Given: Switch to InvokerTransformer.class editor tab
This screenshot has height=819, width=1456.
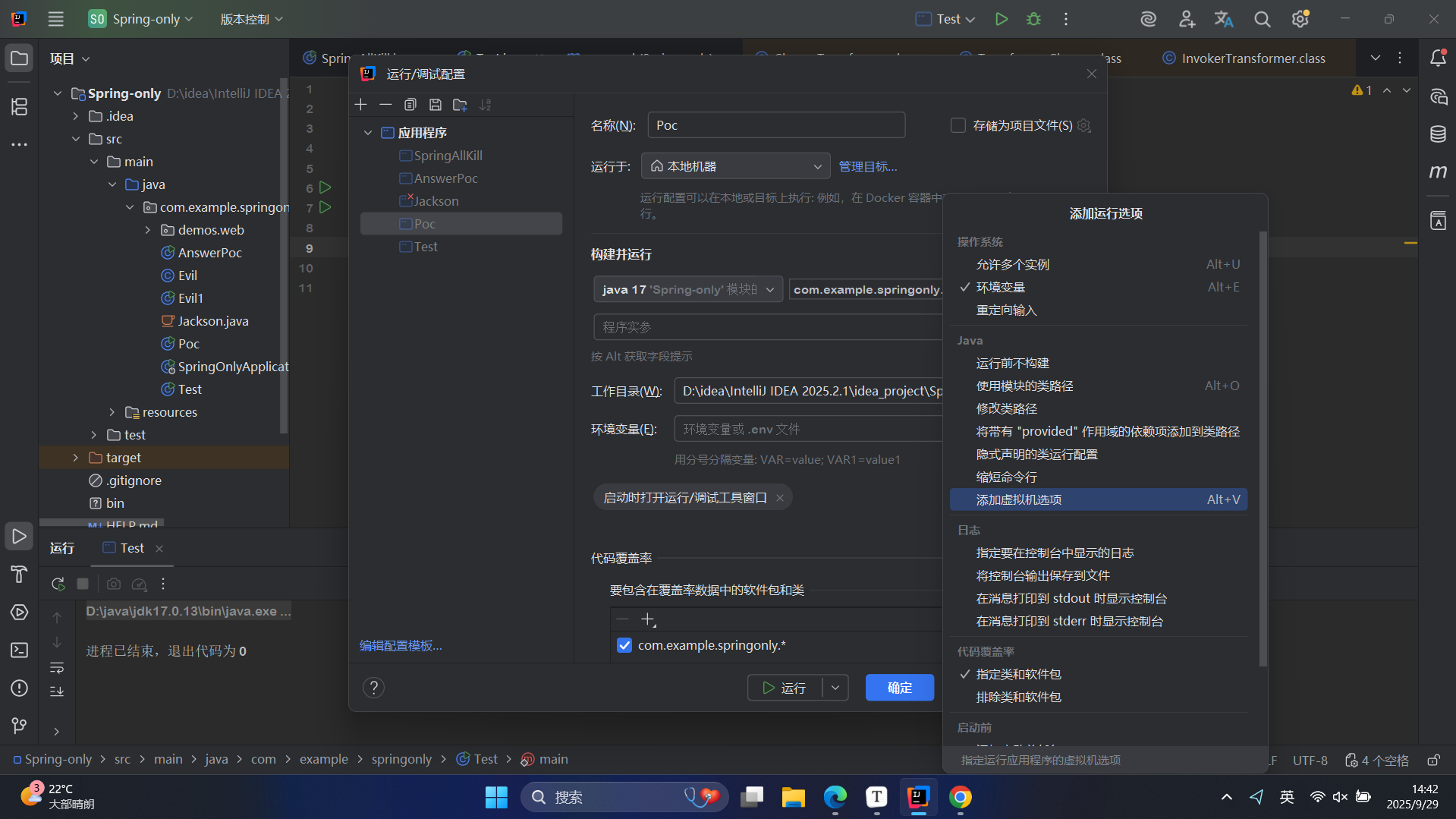Looking at the screenshot, I should click(1253, 58).
